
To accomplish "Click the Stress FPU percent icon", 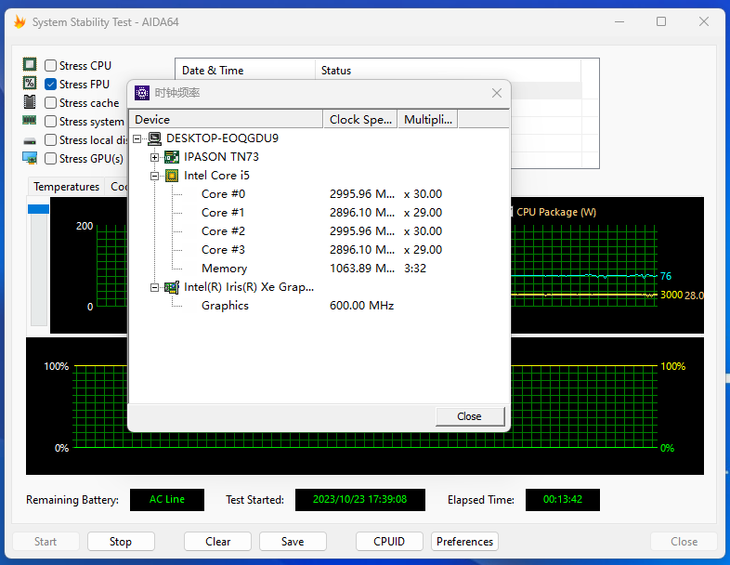I will [29, 83].
